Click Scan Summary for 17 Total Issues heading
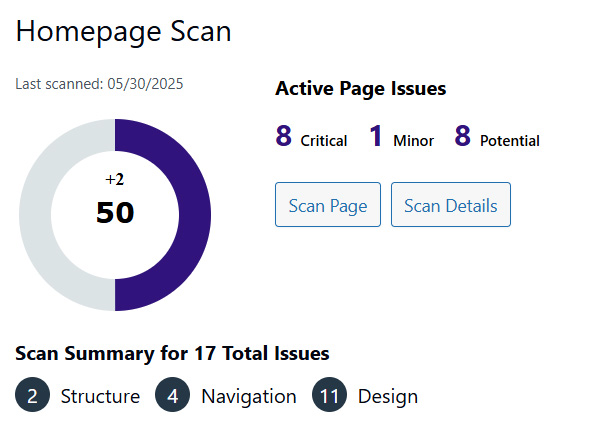This screenshot has width=597, height=442. pos(172,353)
